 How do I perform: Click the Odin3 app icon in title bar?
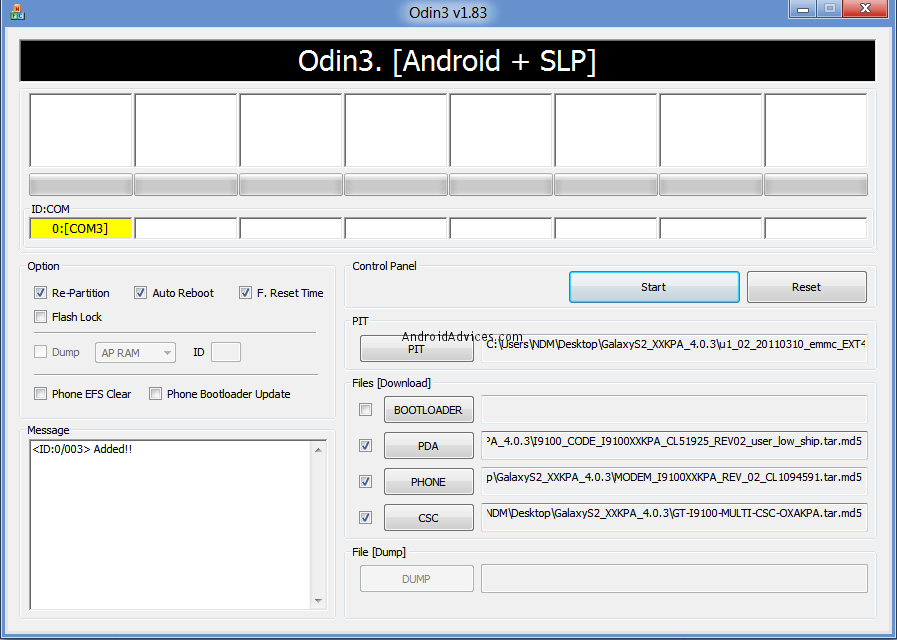click(17, 11)
